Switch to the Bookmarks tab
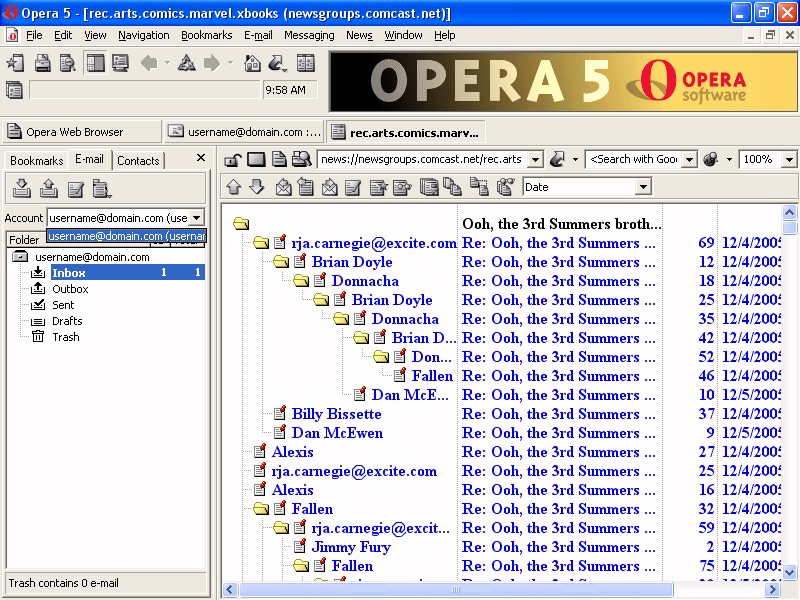The height and width of the screenshot is (600, 800). point(37,161)
